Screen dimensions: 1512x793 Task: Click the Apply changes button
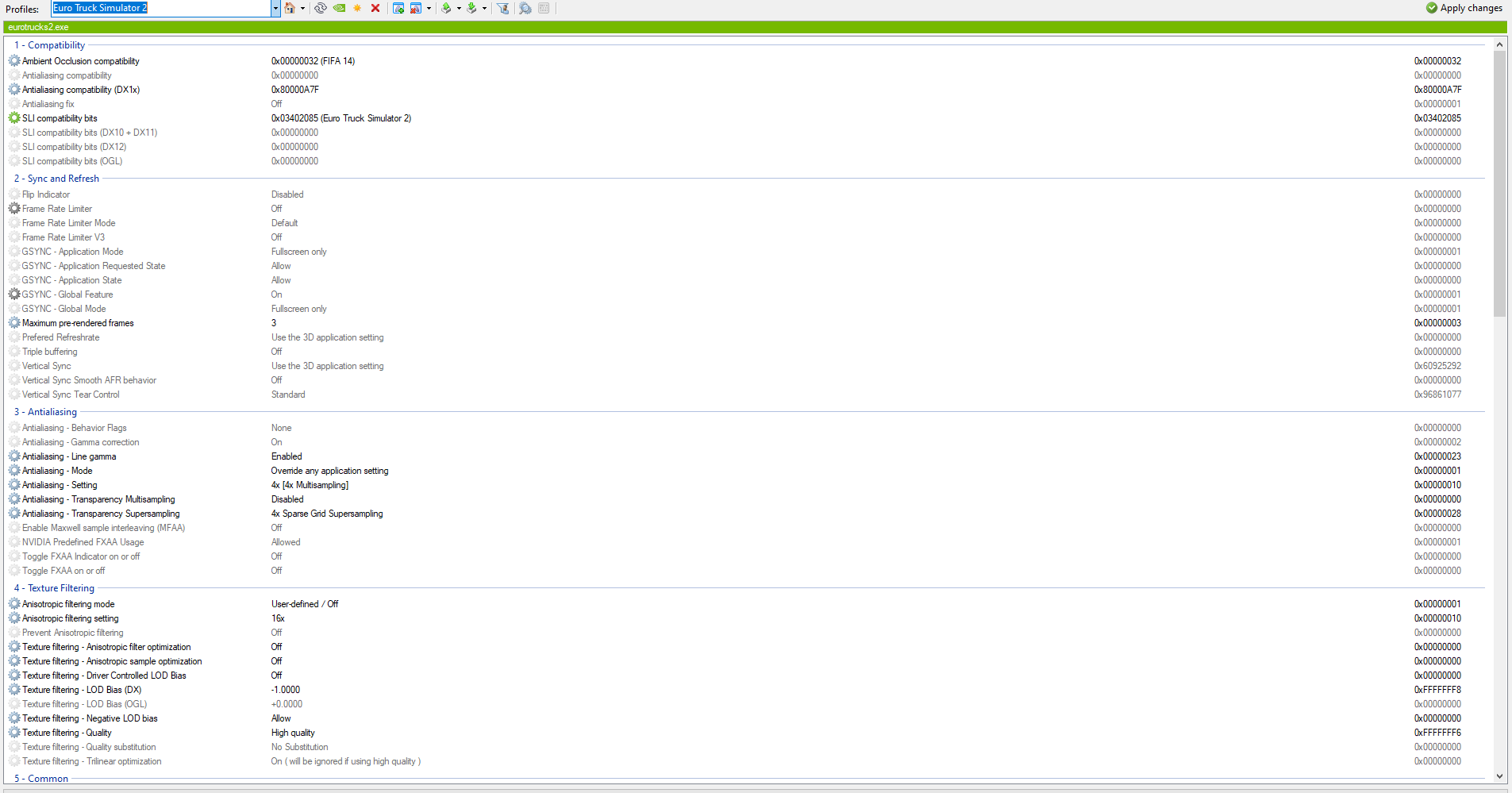click(x=1464, y=8)
